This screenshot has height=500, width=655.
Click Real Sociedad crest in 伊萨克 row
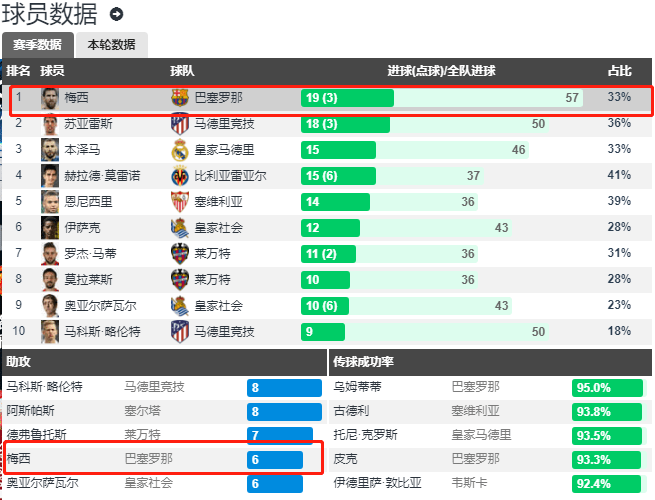click(x=180, y=228)
